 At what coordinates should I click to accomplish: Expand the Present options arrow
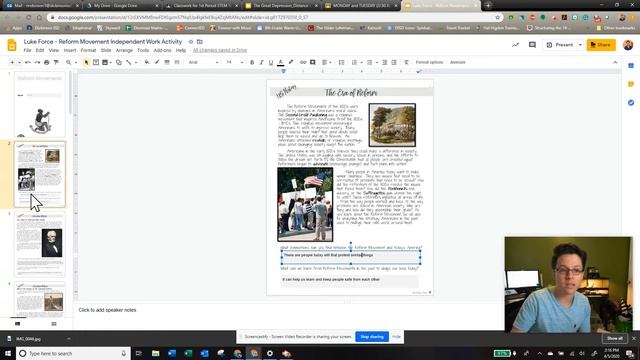tap(580, 45)
